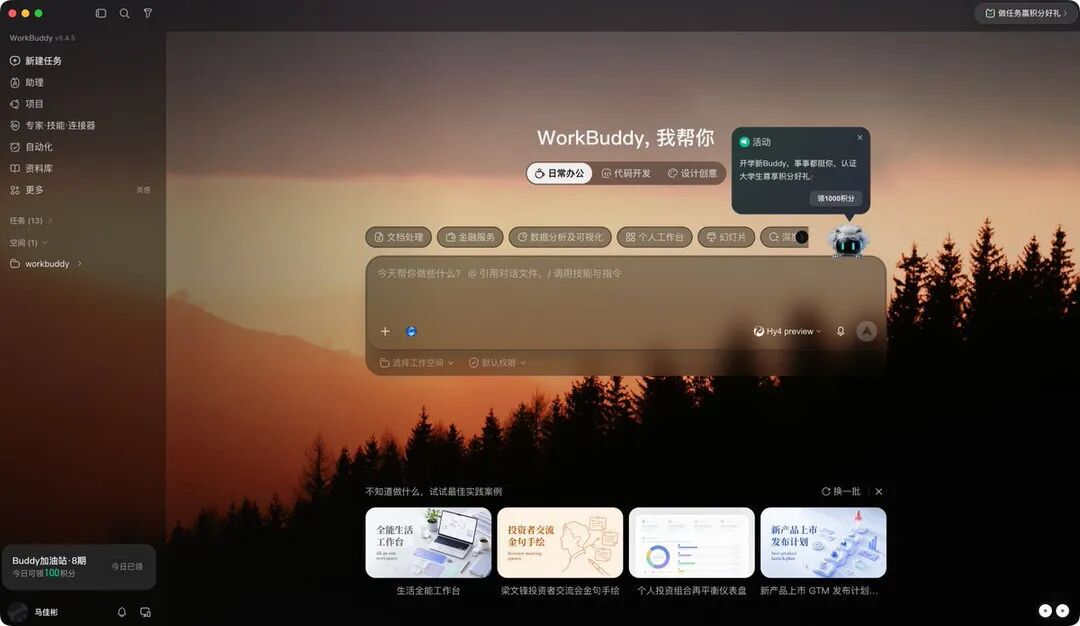
Task: Start voice input with microphone icon
Action: coord(840,331)
